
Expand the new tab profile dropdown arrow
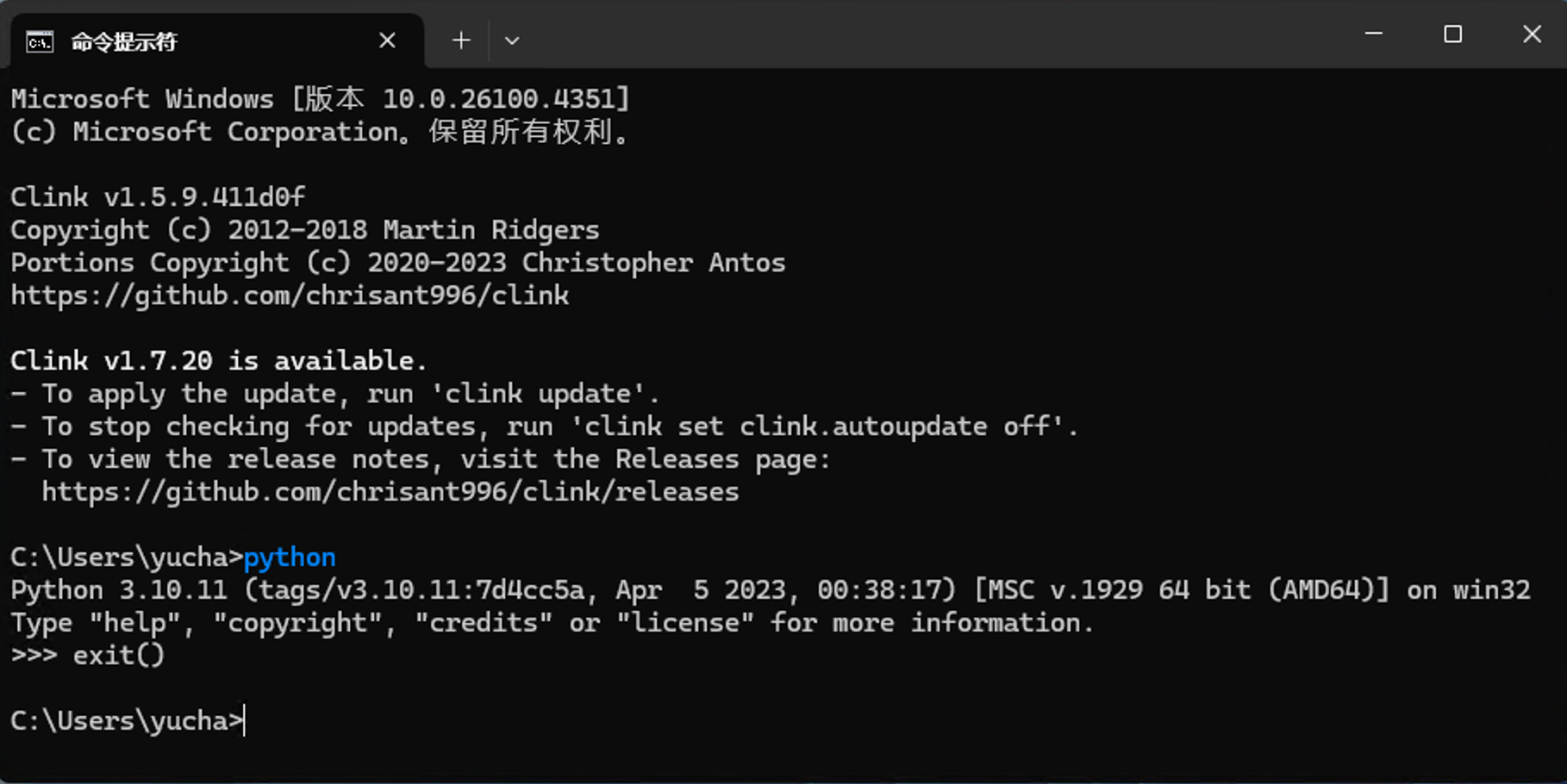point(512,40)
